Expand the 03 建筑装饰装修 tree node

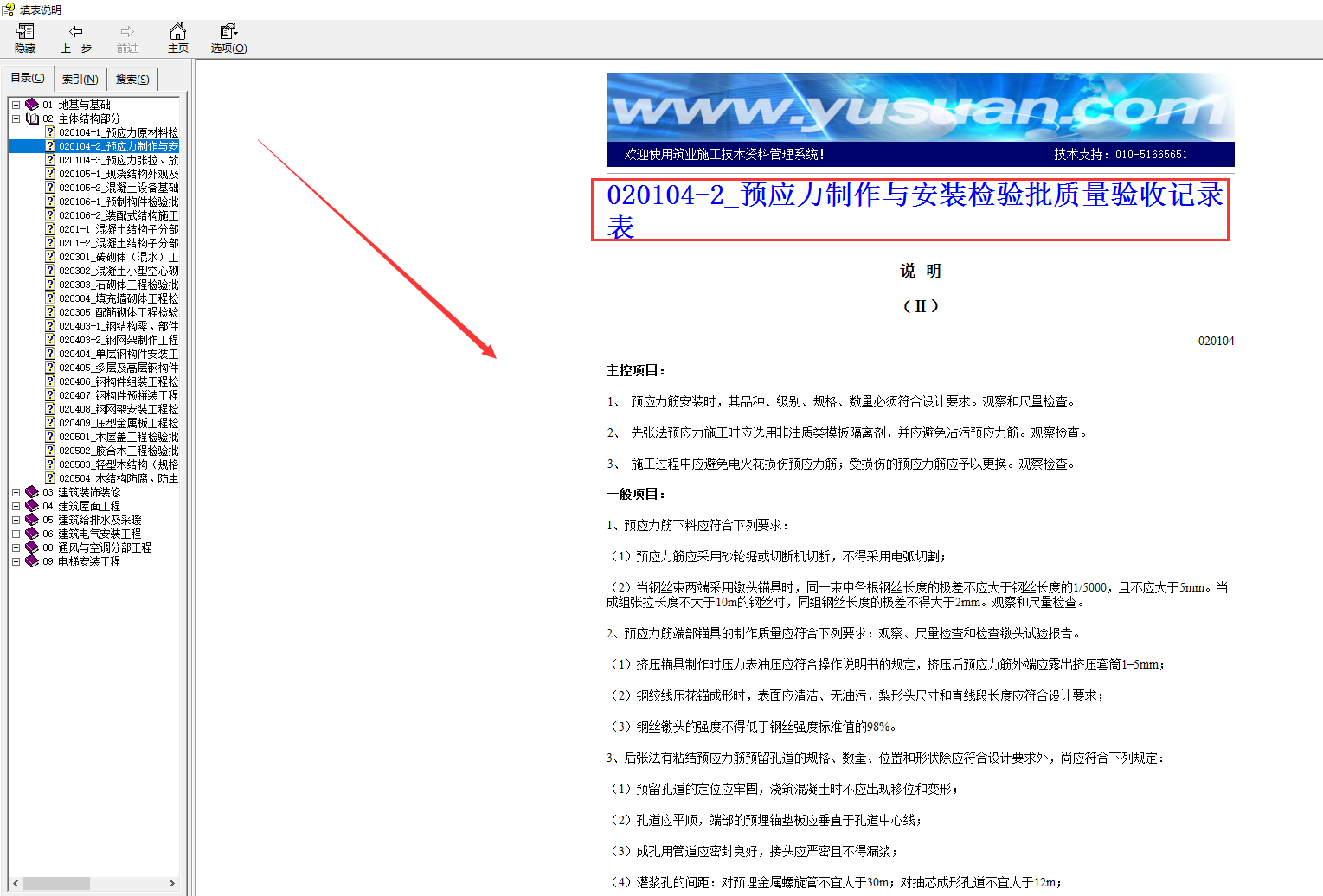(x=16, y=492)
